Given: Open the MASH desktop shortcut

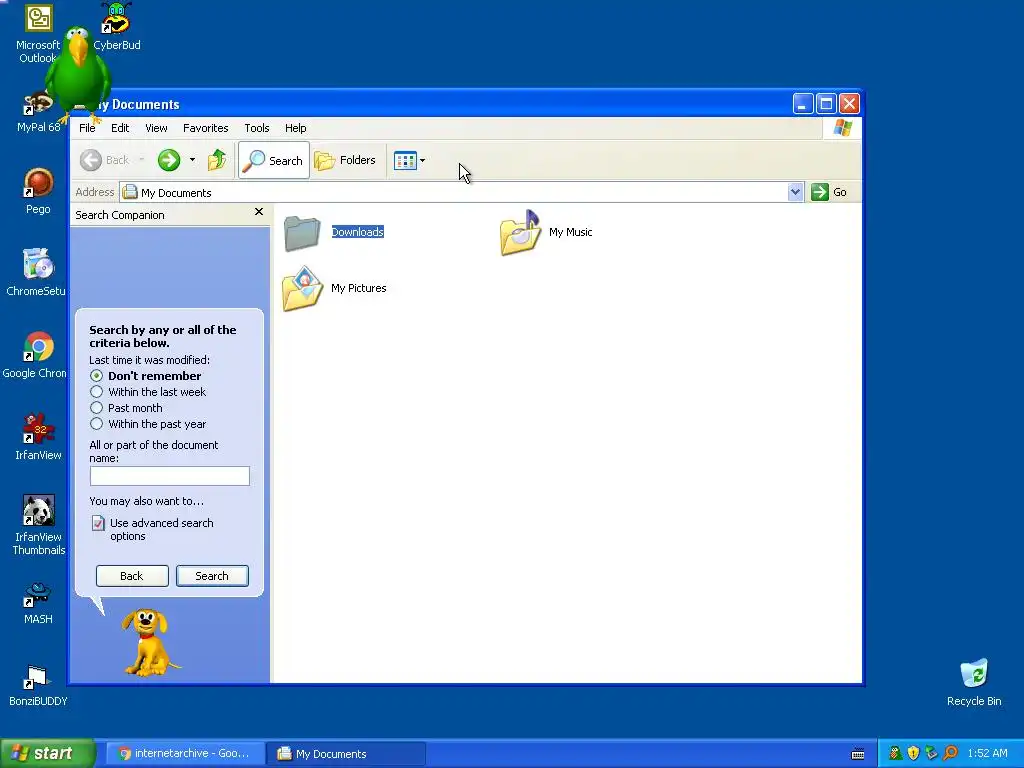Looking at the screenshot, I should tap(38, 603).
